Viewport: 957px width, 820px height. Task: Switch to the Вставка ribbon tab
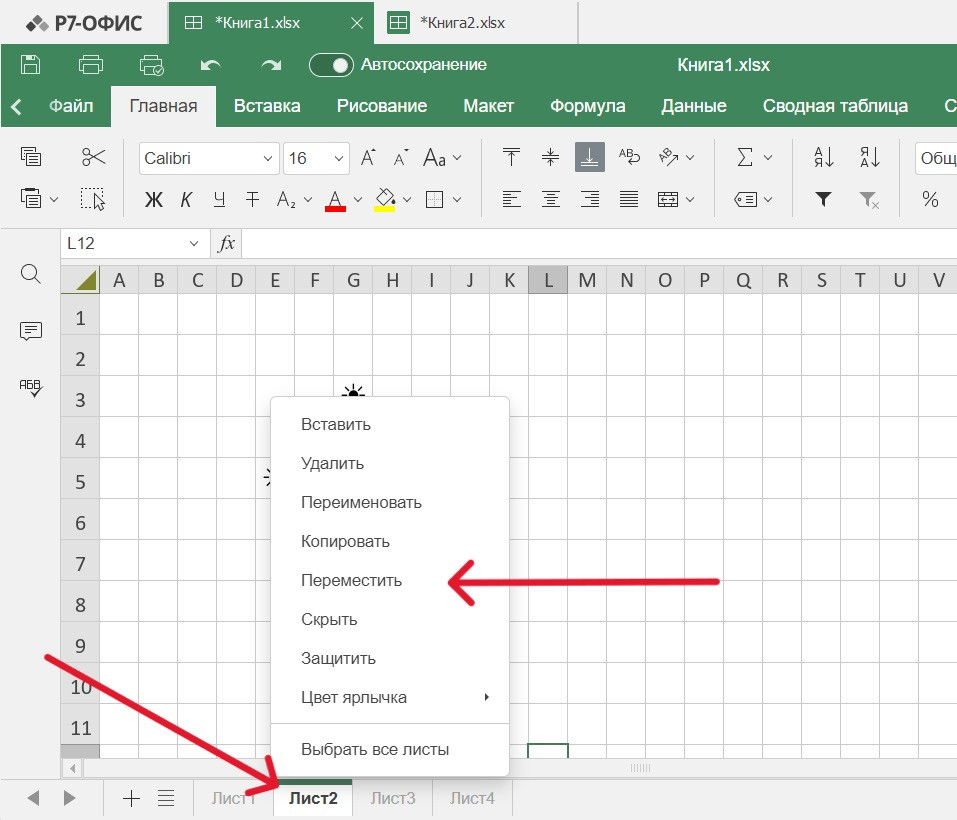coord(267,106)
